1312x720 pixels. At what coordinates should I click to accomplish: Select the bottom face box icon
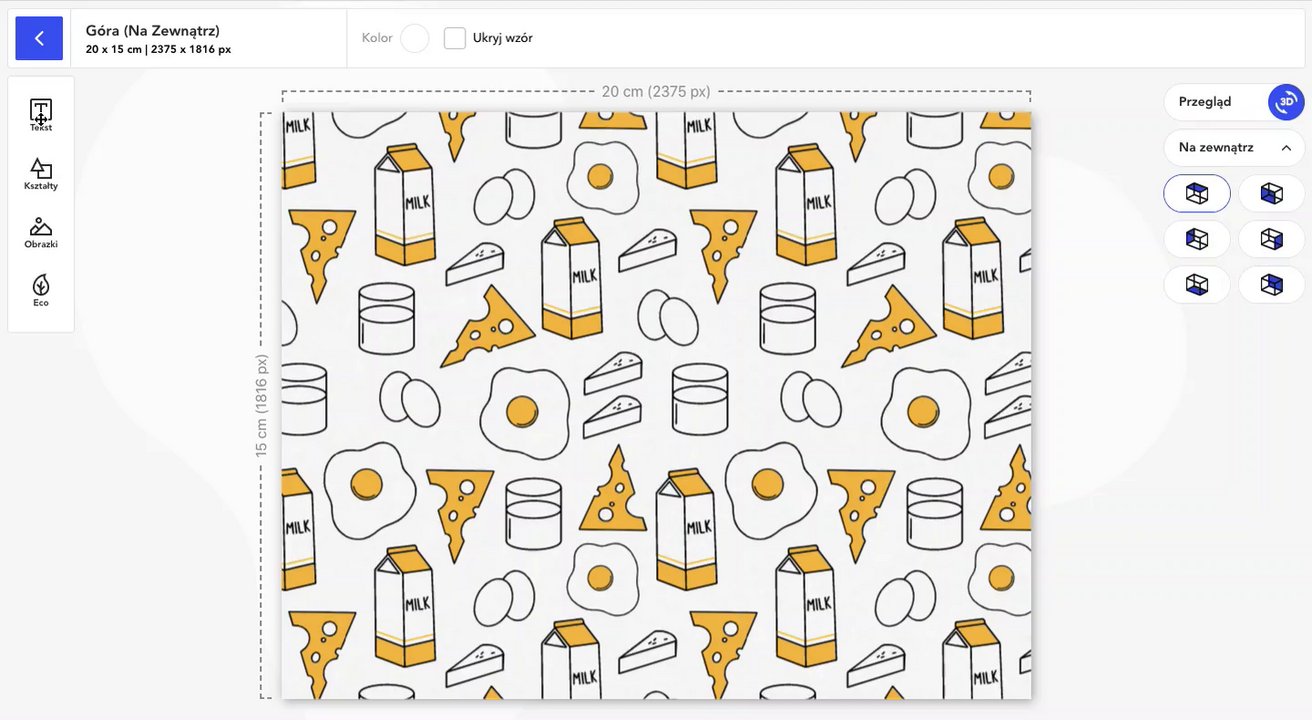click(x=1197, y=285)
